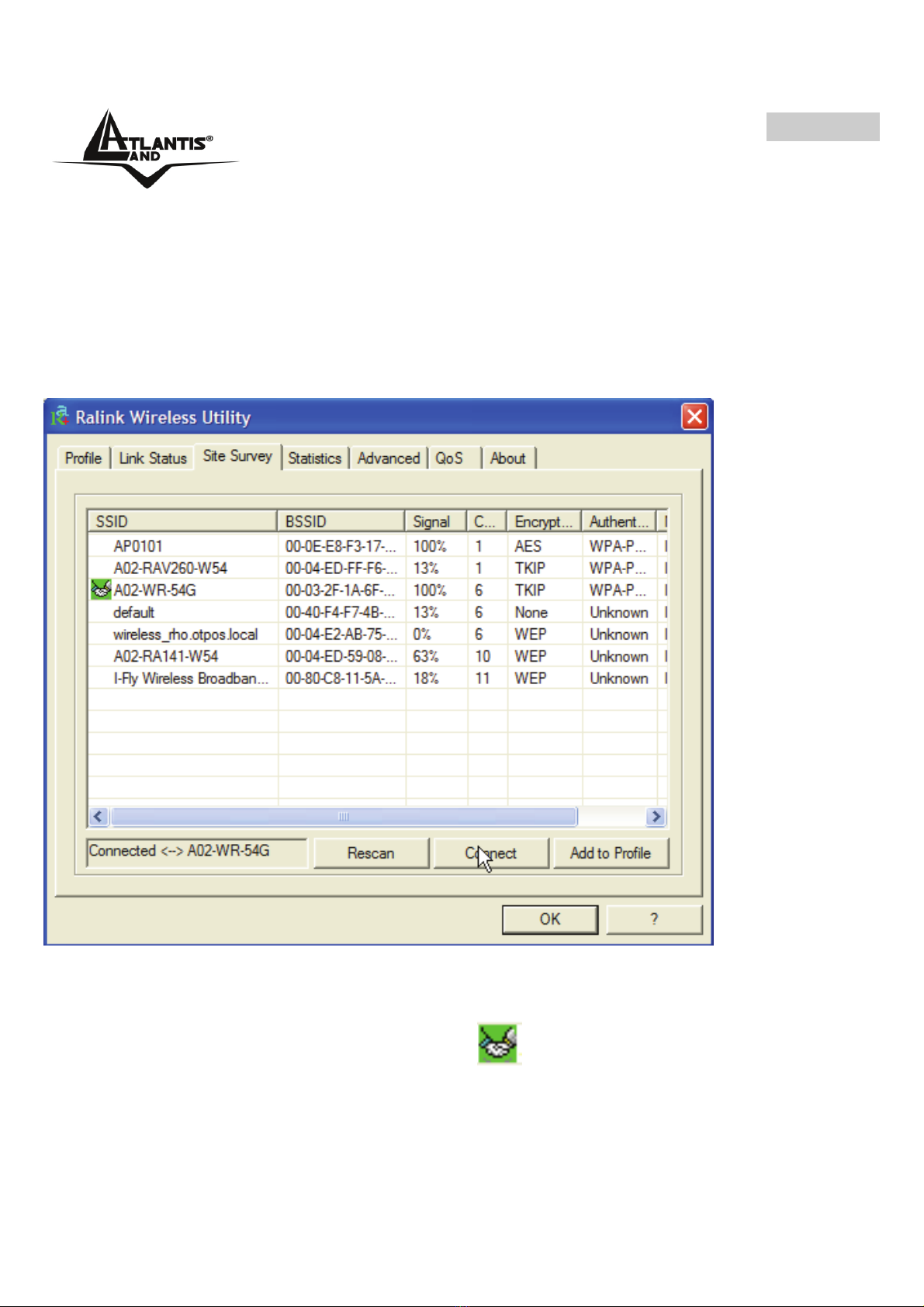This screenshot has width=924, height=1307.
Task: Click the handshake icon beside A02-WR-54G
Action: 101,590
